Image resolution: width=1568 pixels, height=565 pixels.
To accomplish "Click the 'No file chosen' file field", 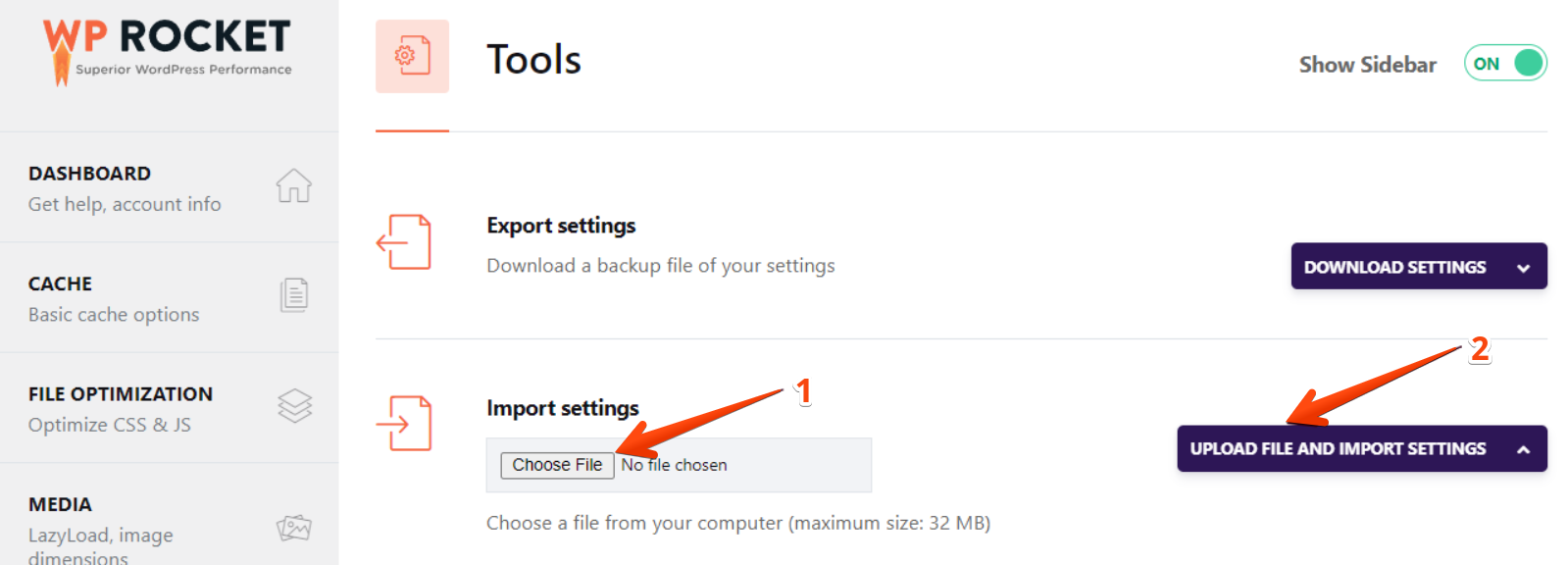I will click(675, 465).
